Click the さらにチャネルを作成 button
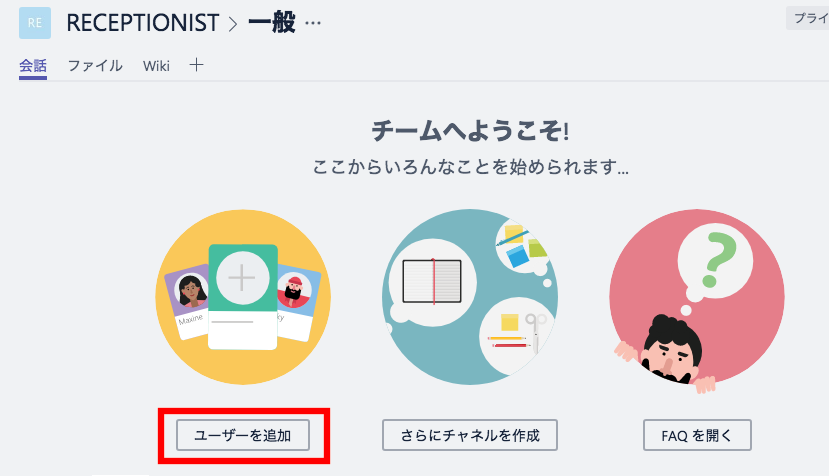This screenshot has height=476, width=829. coord(469,435)
